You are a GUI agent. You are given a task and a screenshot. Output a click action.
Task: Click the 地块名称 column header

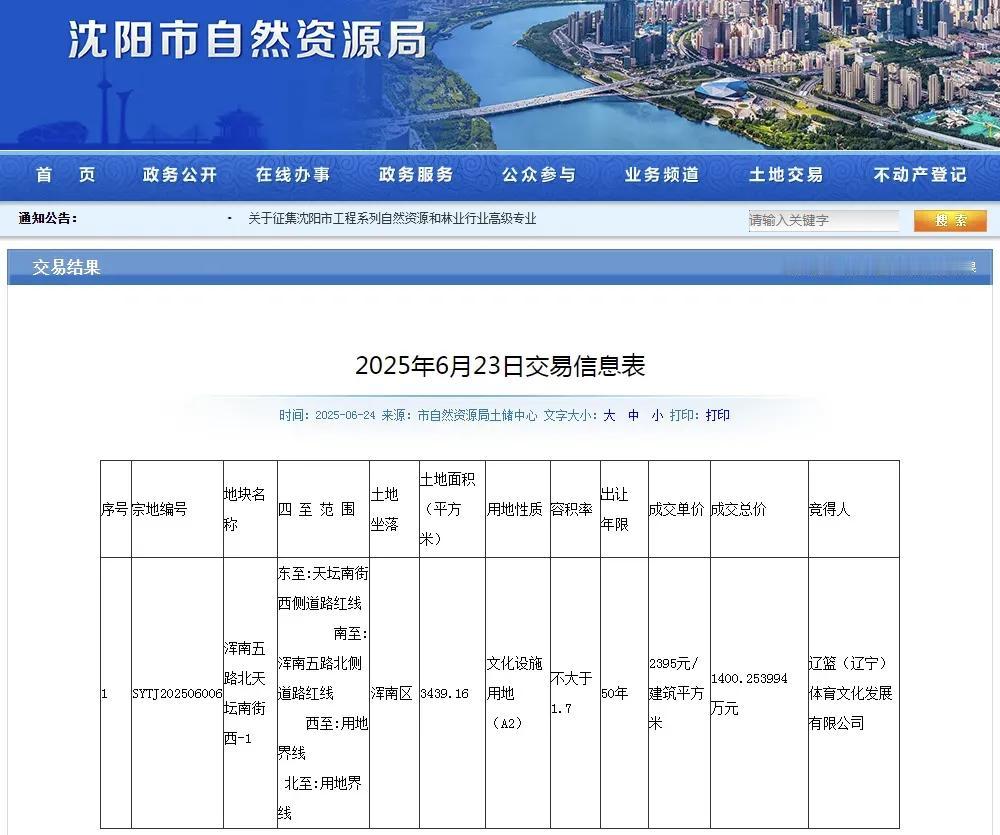(250, 509)
